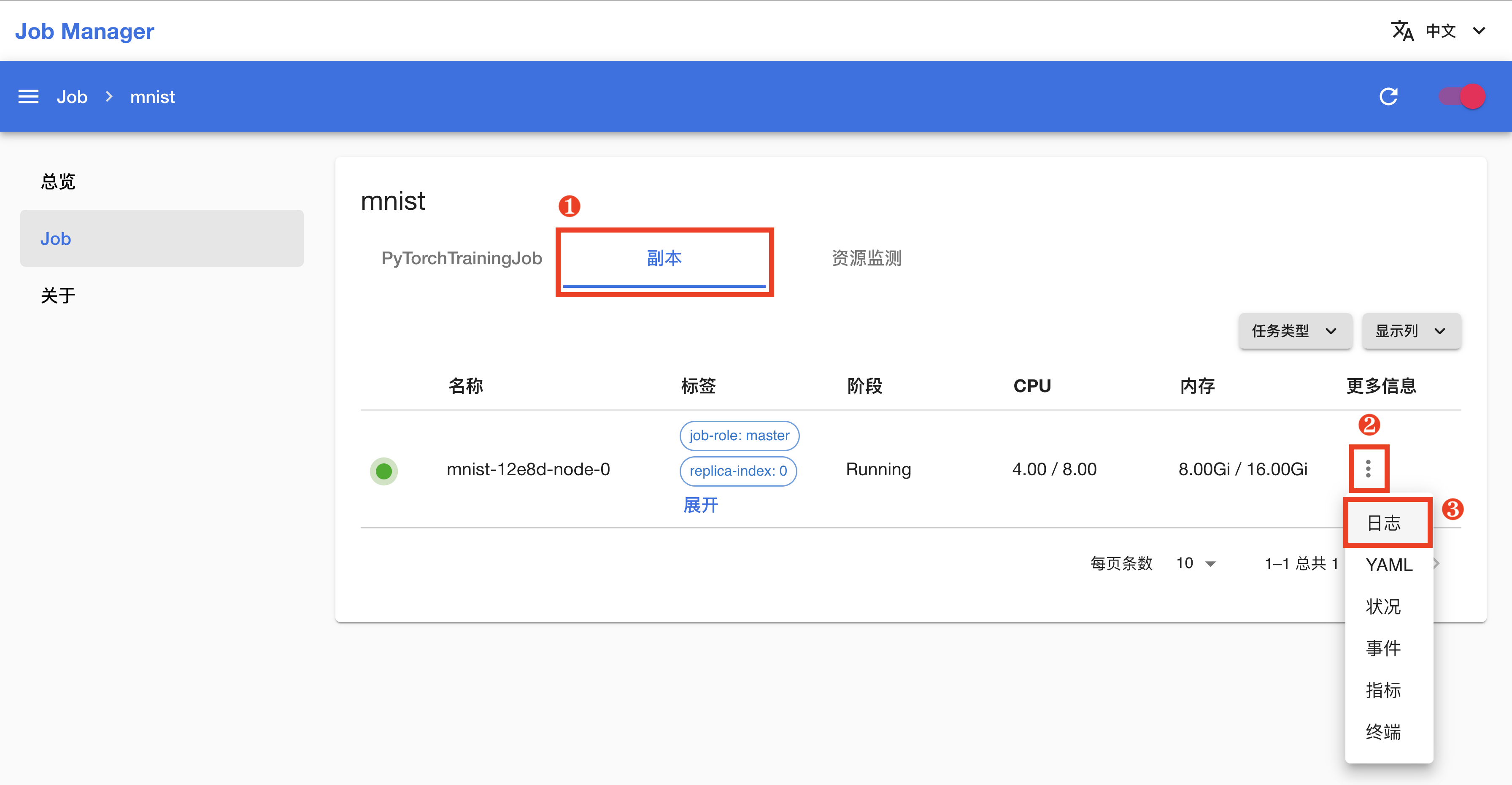Open the 显示列 dropdown

(x=1411, y=331)
